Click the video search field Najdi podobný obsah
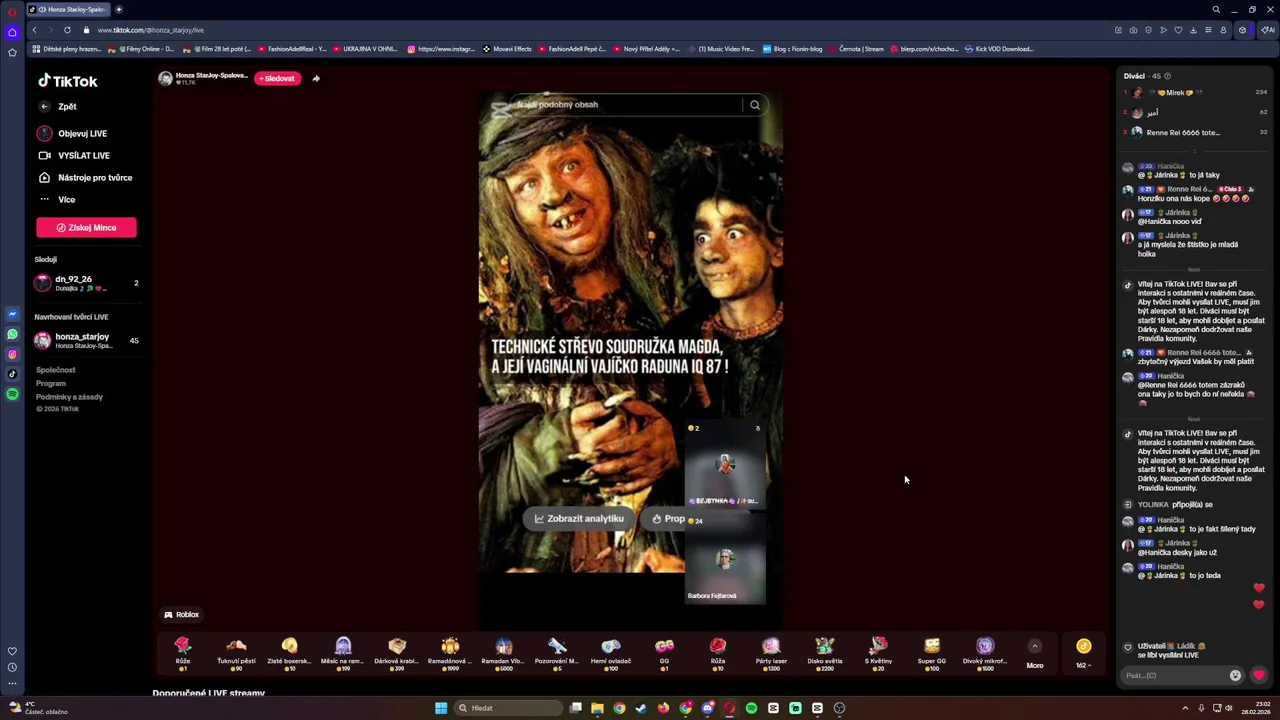1280x720 pixels. tap(628, 104)
